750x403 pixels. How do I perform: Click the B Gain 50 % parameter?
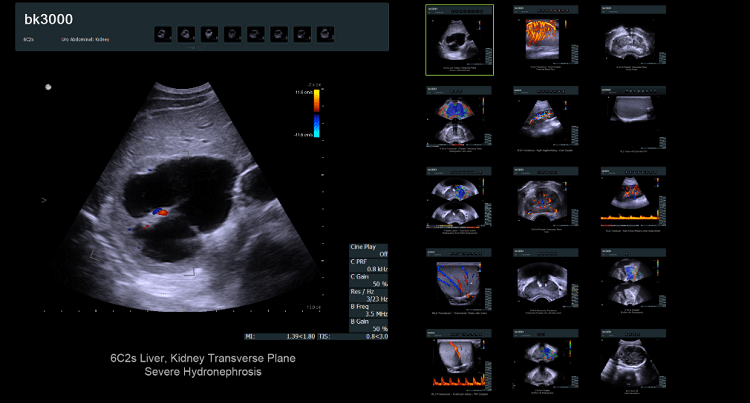tap(368, 324)
